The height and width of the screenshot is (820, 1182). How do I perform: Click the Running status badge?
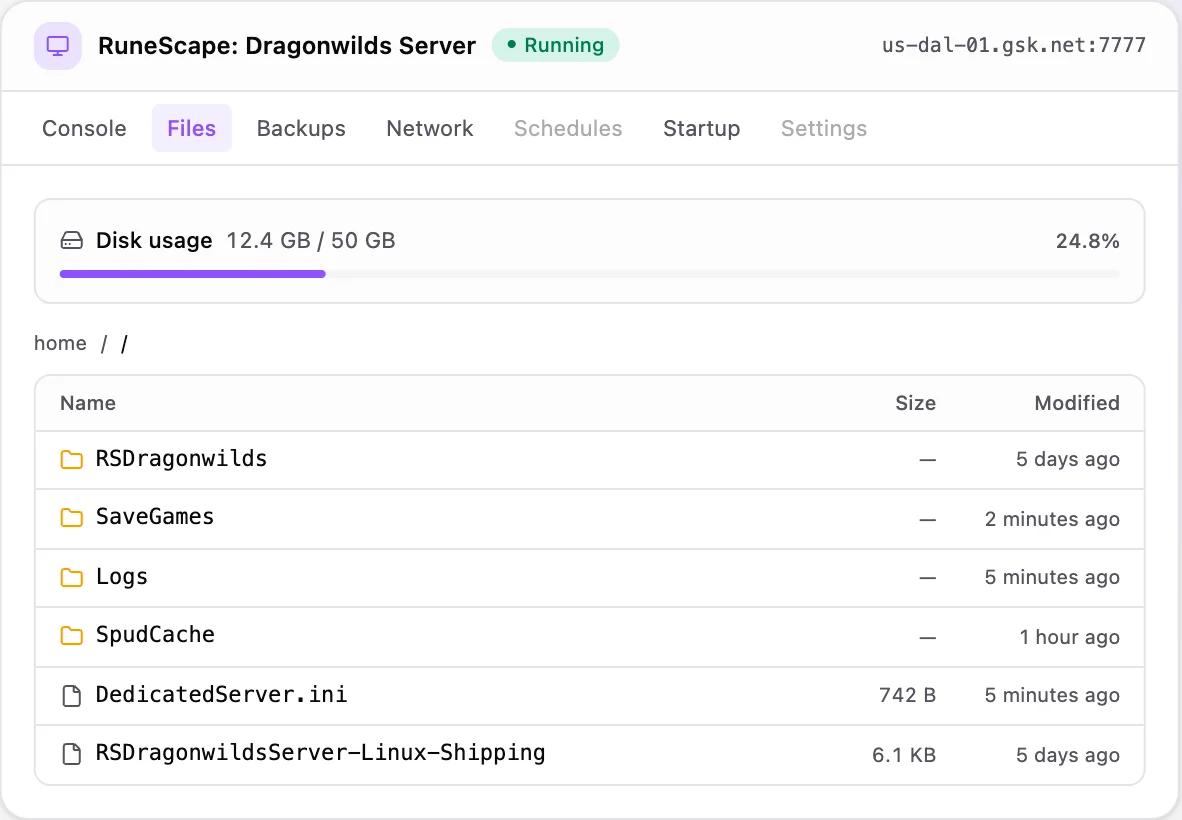click(556, 45)
